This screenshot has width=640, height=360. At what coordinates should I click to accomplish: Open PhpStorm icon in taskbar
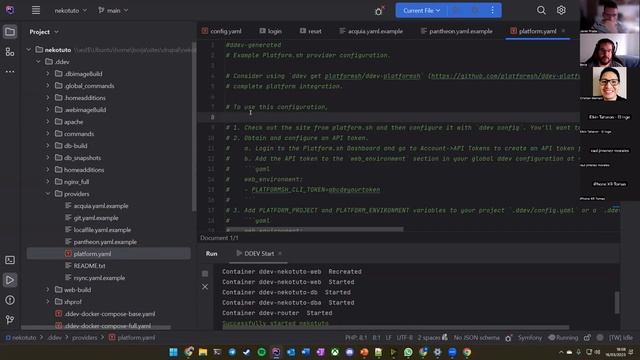pyautogui.click(x=276, y=352)
